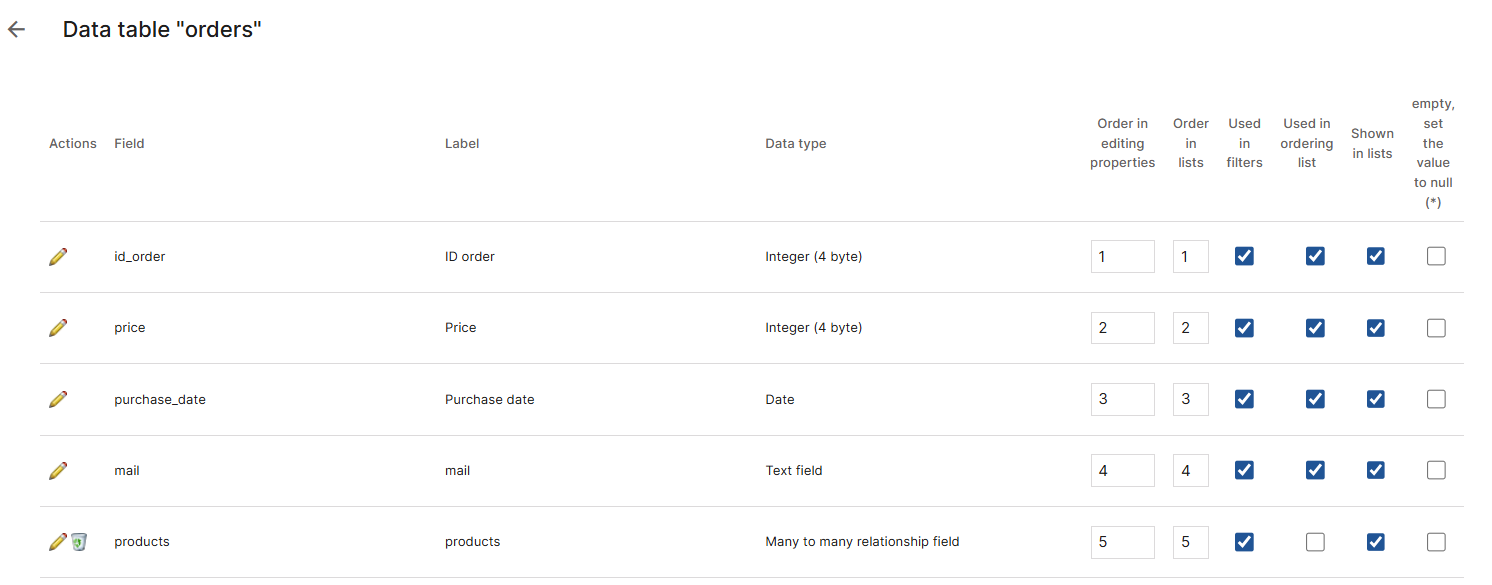
Task: Edit the id_order field with pencil icon
Action: click(58, 256)
